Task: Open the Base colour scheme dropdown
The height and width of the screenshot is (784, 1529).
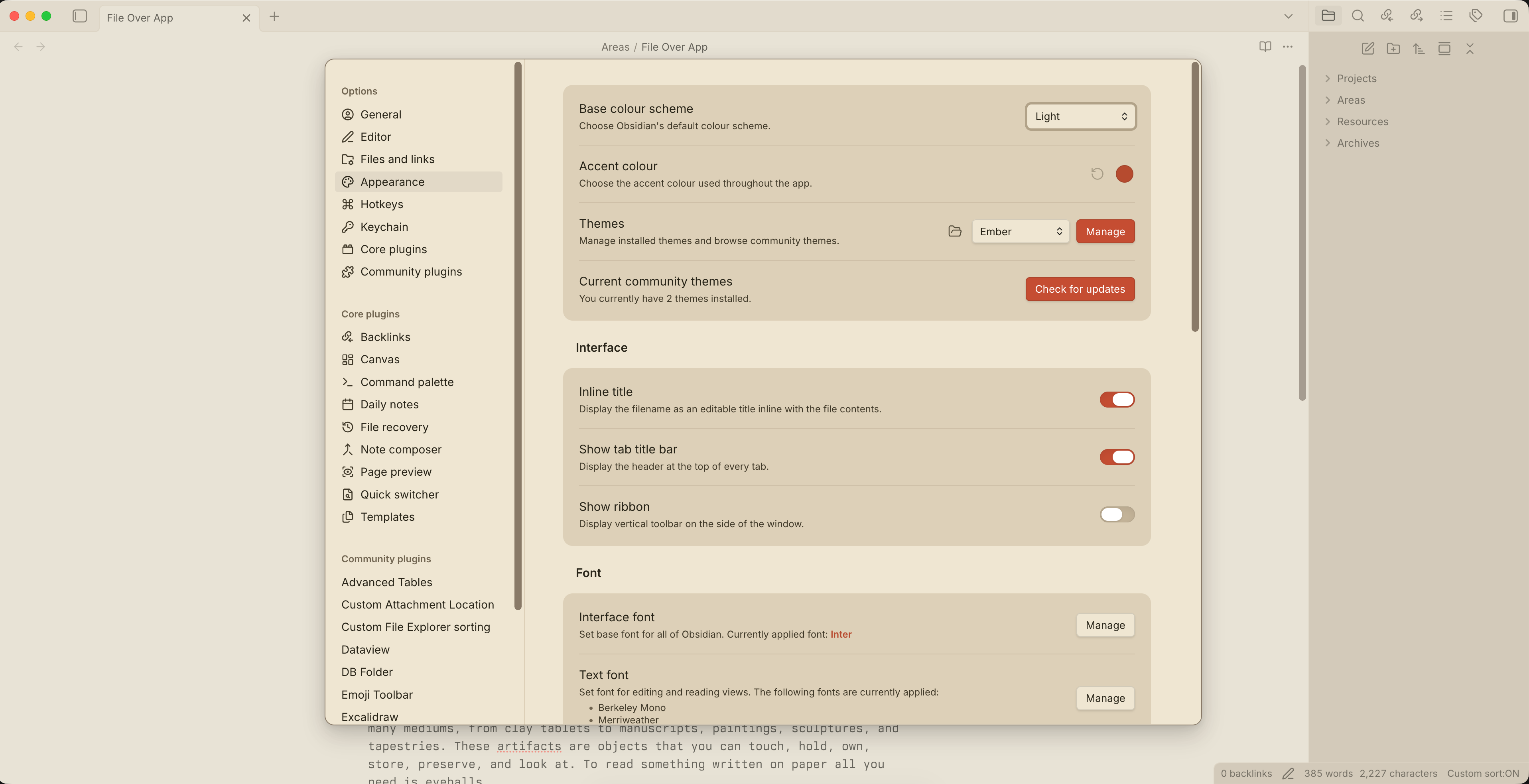Action: click(1080, 116)
